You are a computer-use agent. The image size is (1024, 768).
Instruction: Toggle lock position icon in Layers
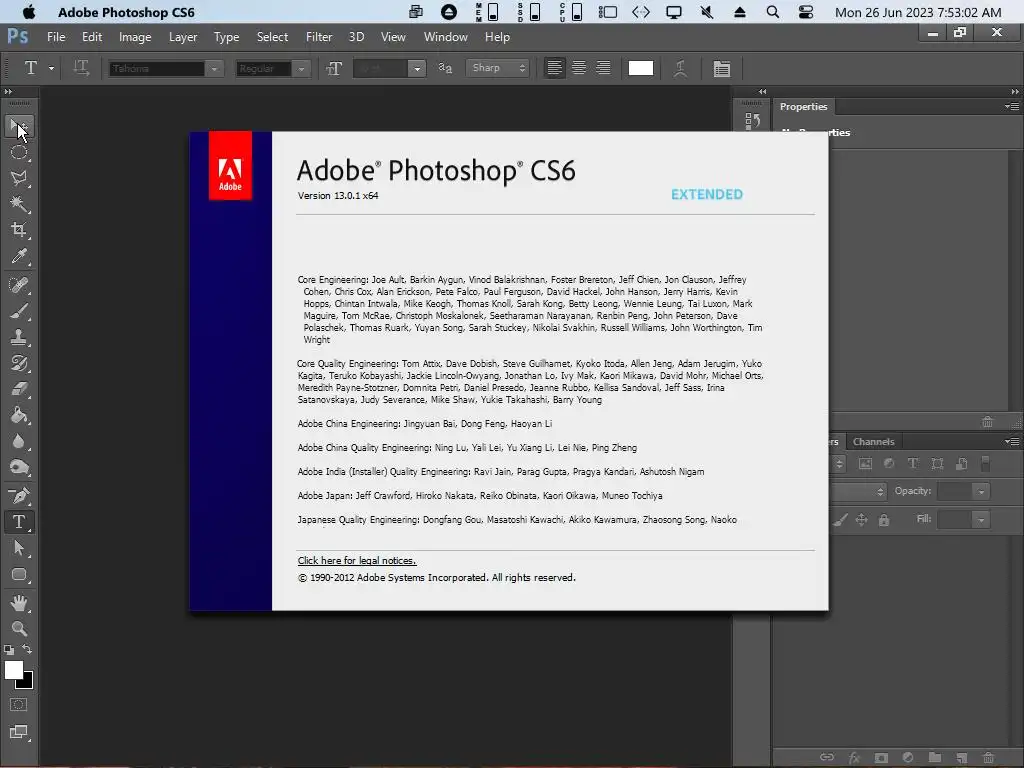(x=861, y=520)
